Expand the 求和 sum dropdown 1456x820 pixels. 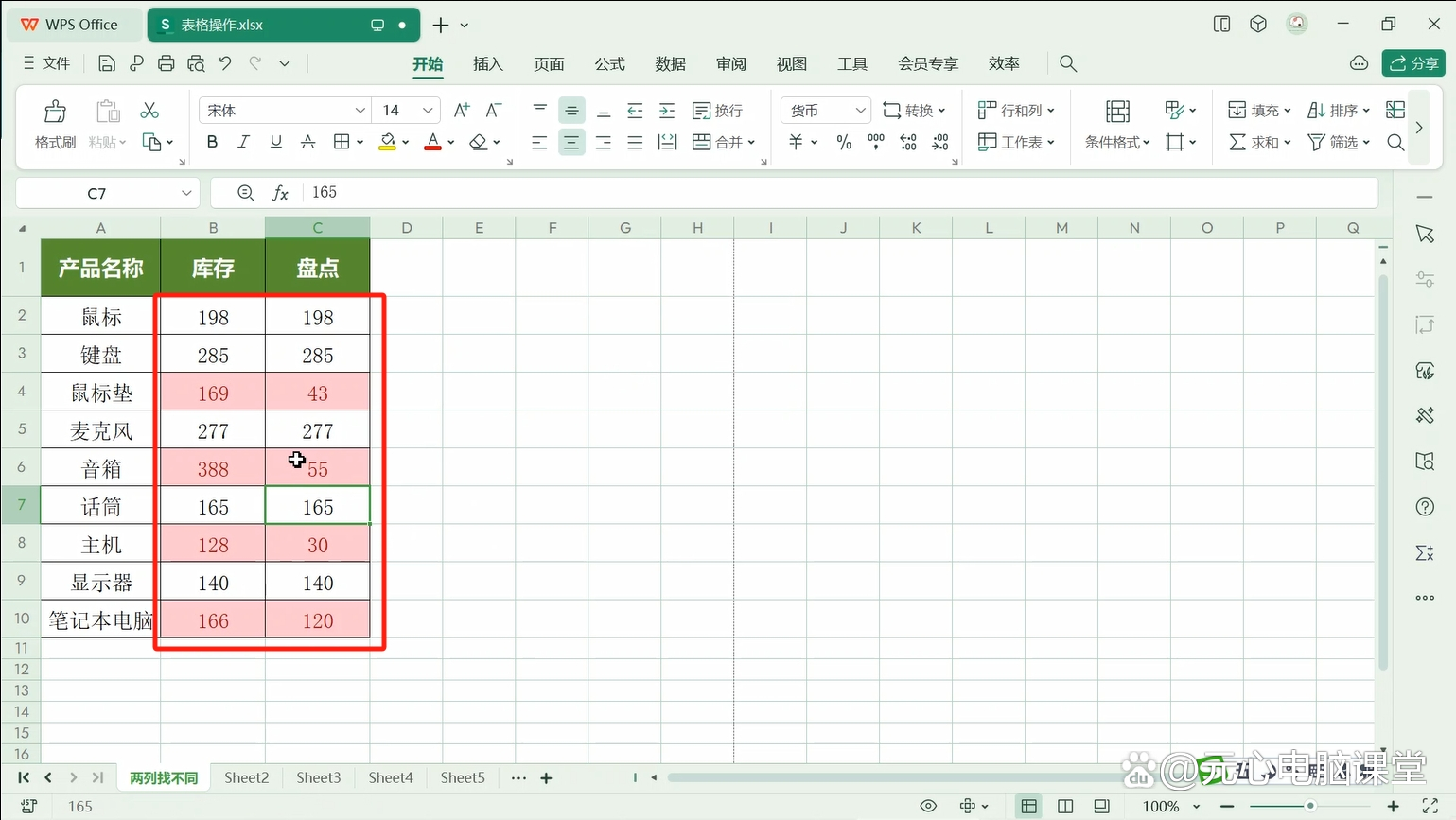click(1287, 142)
